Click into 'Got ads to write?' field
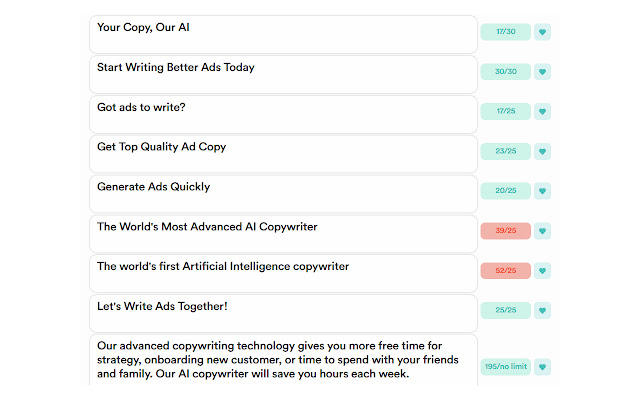Viewport: 640px width, 400px height. click(x=283, y=114)
